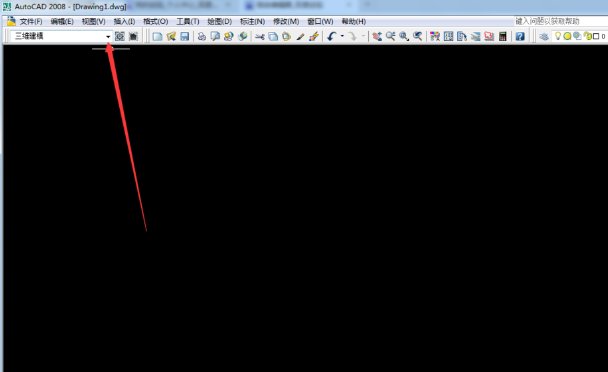
Task: Click the help search input field
Action: 560,21
